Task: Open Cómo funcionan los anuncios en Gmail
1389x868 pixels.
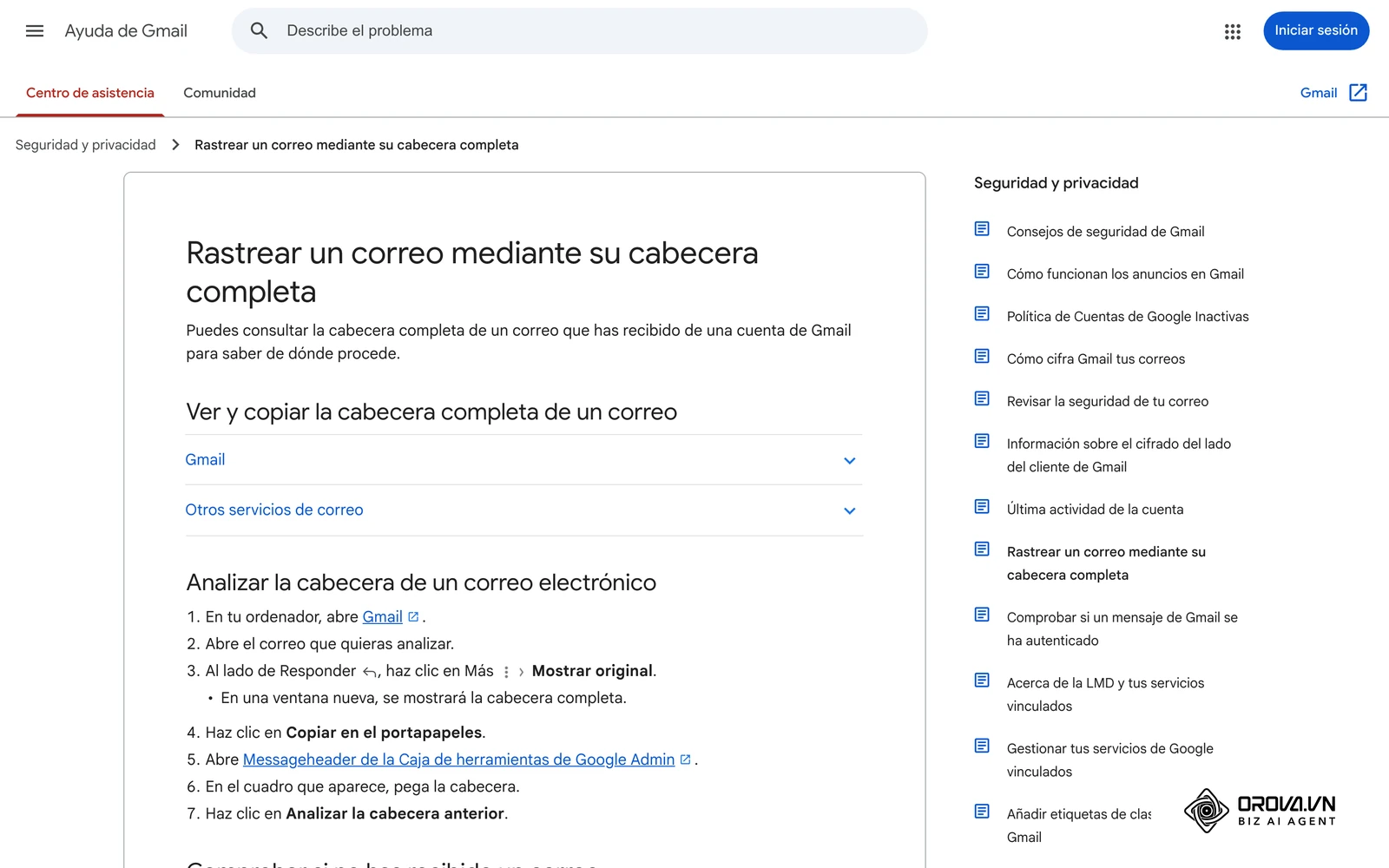Action: click(x=1125, y=274)
